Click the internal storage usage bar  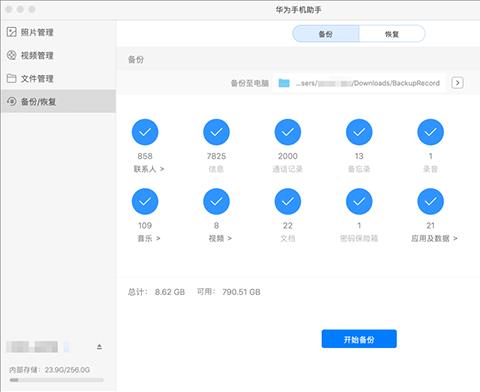56,380
